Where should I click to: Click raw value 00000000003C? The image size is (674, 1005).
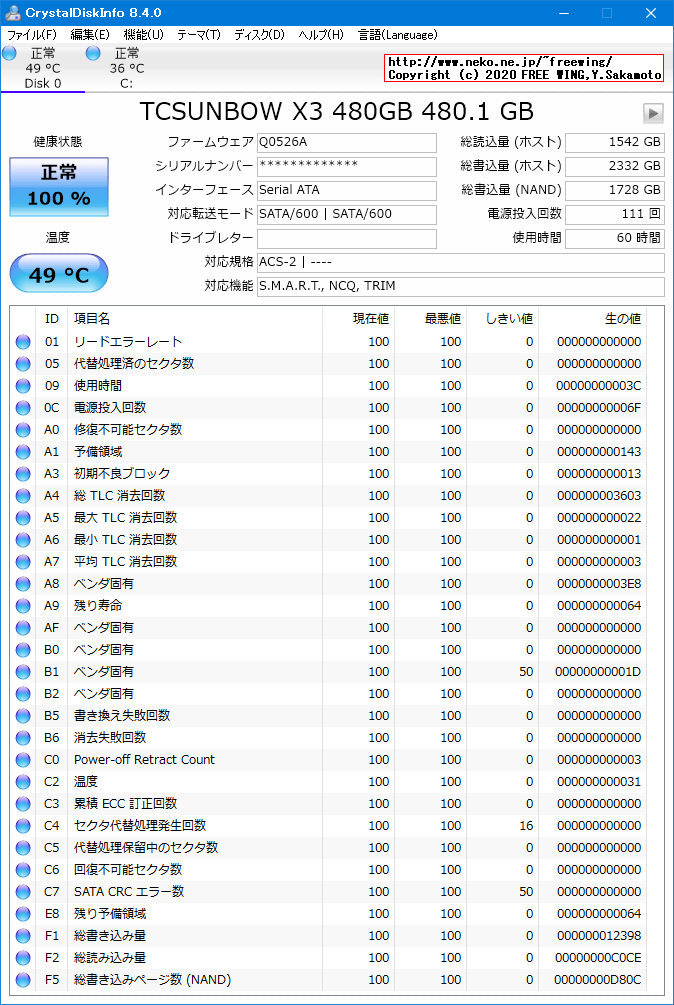599,386
